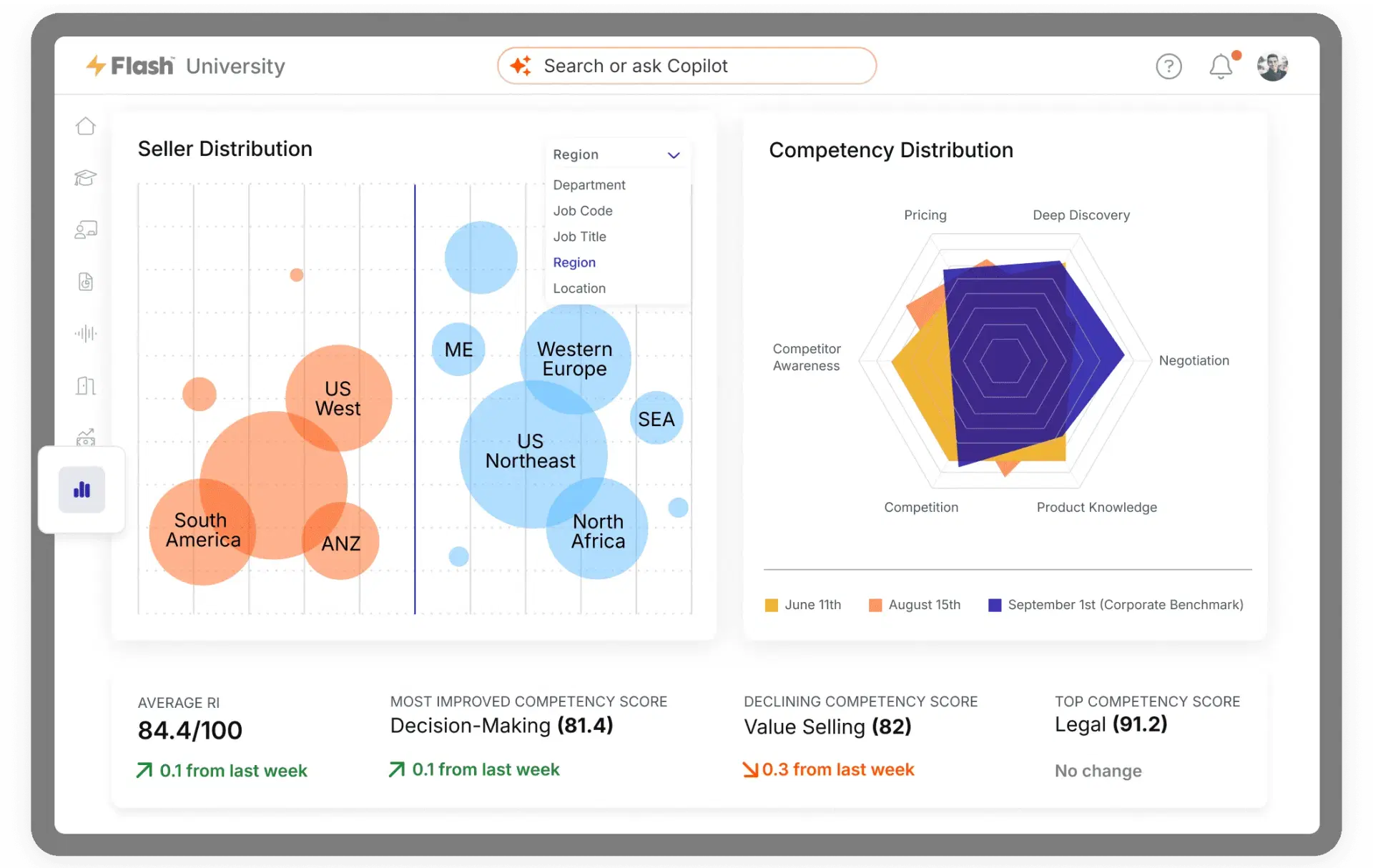This screenshot has height=868, width=1373.
Task: Open the graduation cap courses icon
Action: (86, 177)
